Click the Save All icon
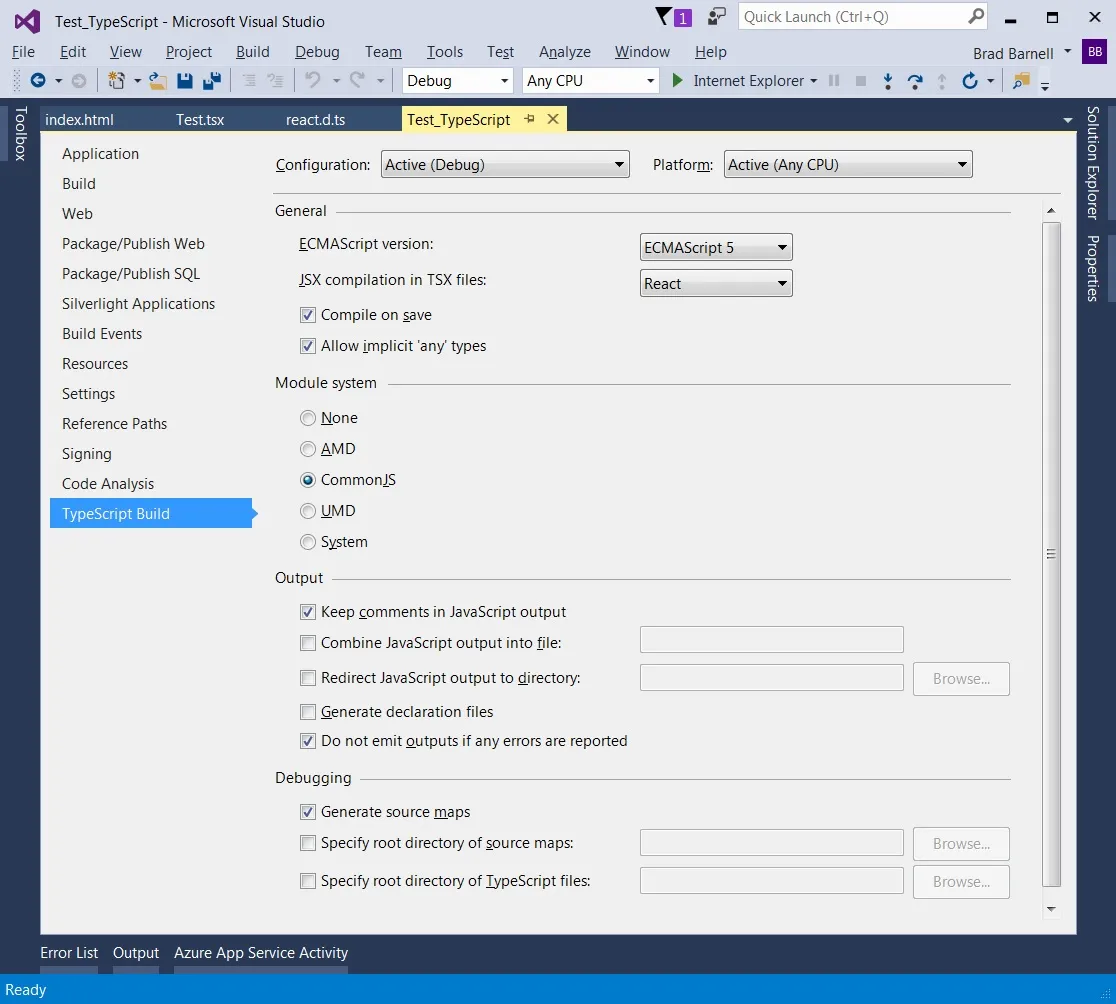1116x1004 pixels. 212,81
